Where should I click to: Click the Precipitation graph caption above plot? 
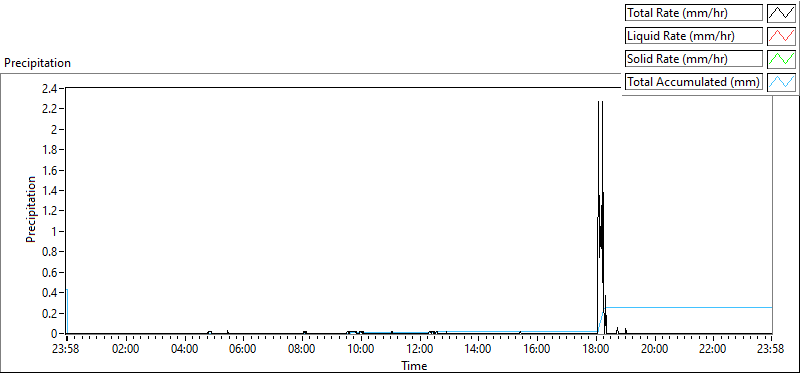pyautogui.click(x=37, y=63)
